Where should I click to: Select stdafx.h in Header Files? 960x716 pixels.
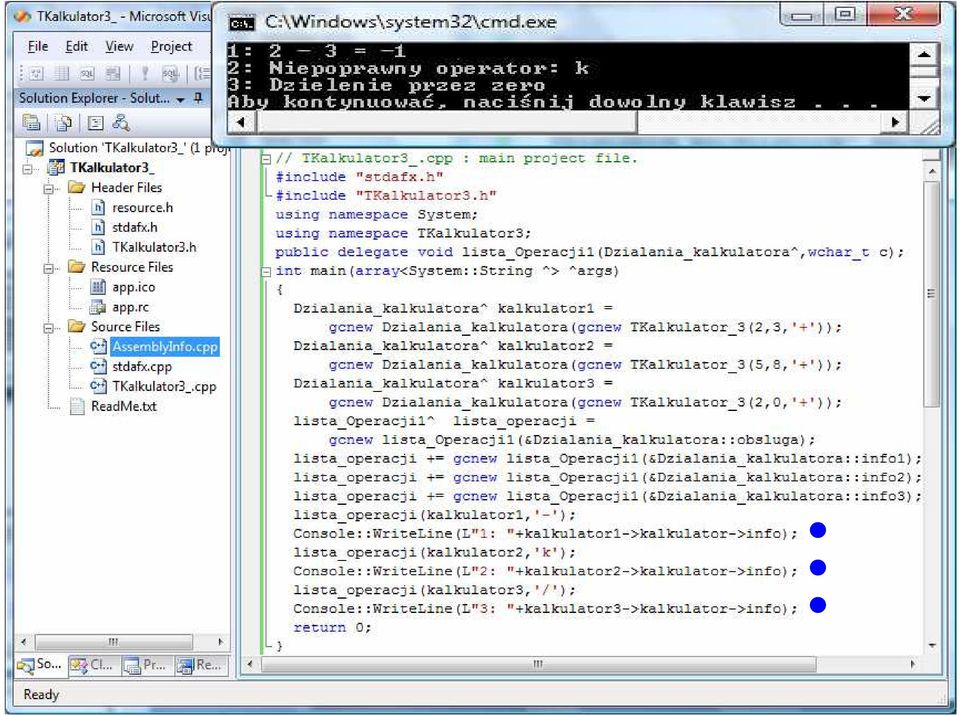(x=135, y=227)
